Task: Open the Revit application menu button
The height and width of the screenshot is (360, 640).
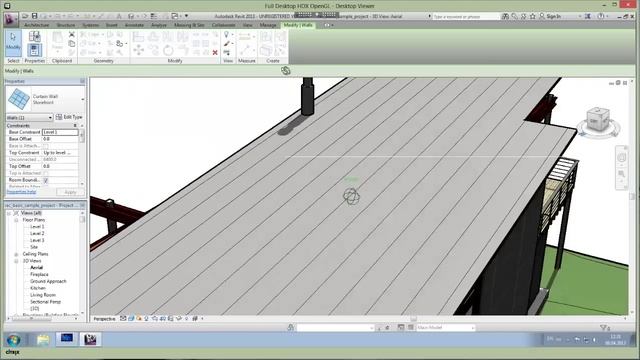Action: (x=11, y=19)
